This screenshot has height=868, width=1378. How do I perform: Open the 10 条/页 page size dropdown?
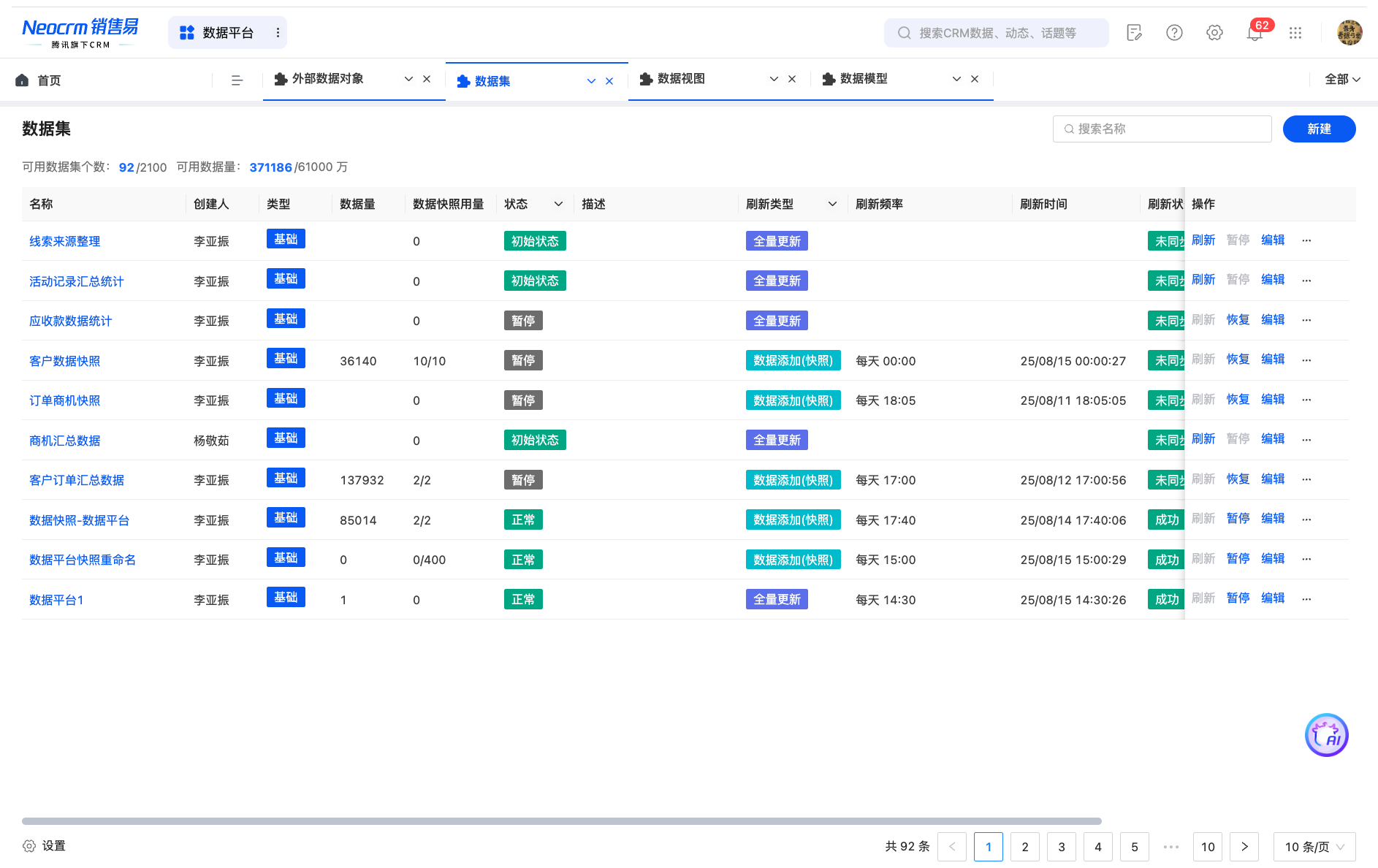(1314, 847)
